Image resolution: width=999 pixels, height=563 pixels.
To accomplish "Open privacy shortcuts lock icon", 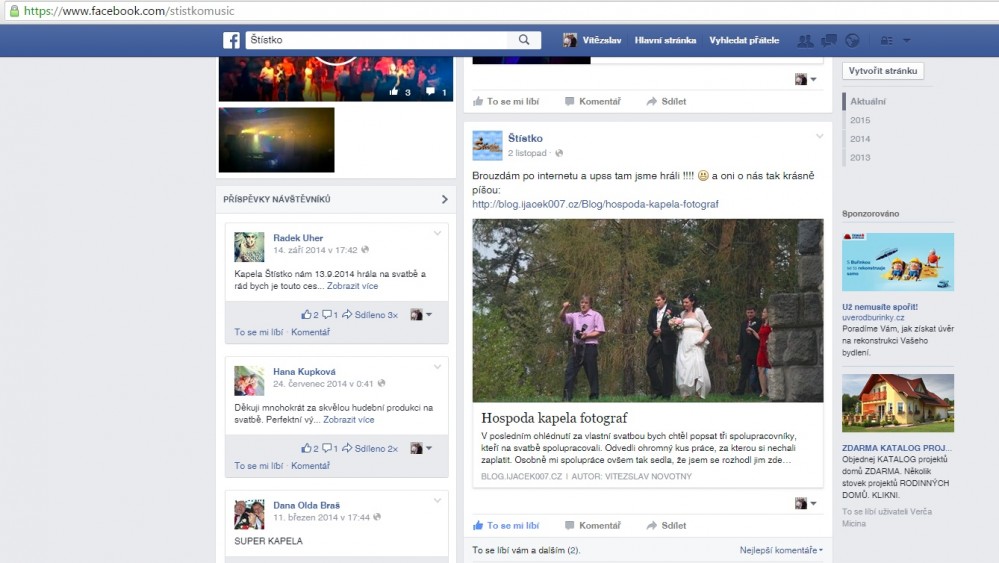I will pyautogui.click(x=886, y=41).
